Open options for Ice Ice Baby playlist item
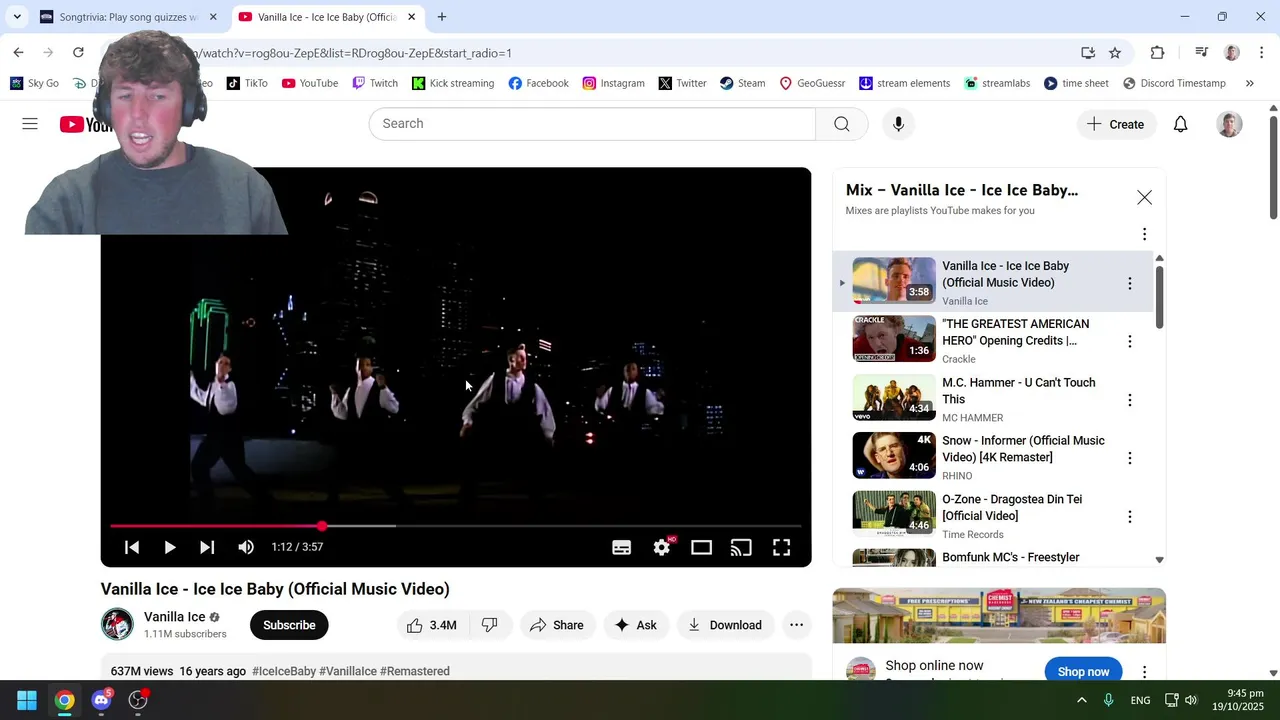 1130,283
